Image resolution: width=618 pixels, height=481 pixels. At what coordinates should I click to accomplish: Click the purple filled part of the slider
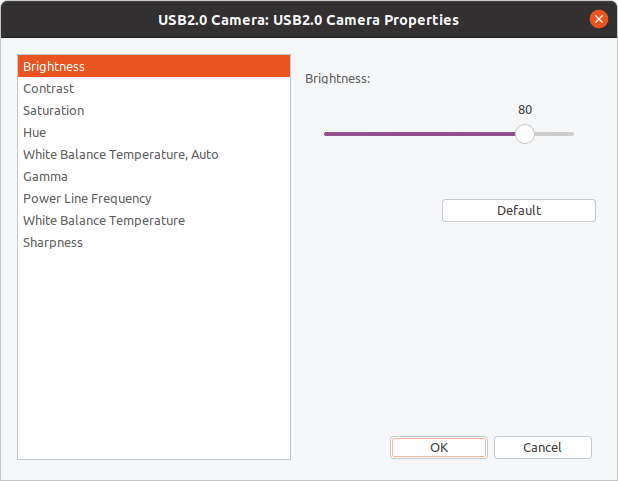tap(420, 134)
